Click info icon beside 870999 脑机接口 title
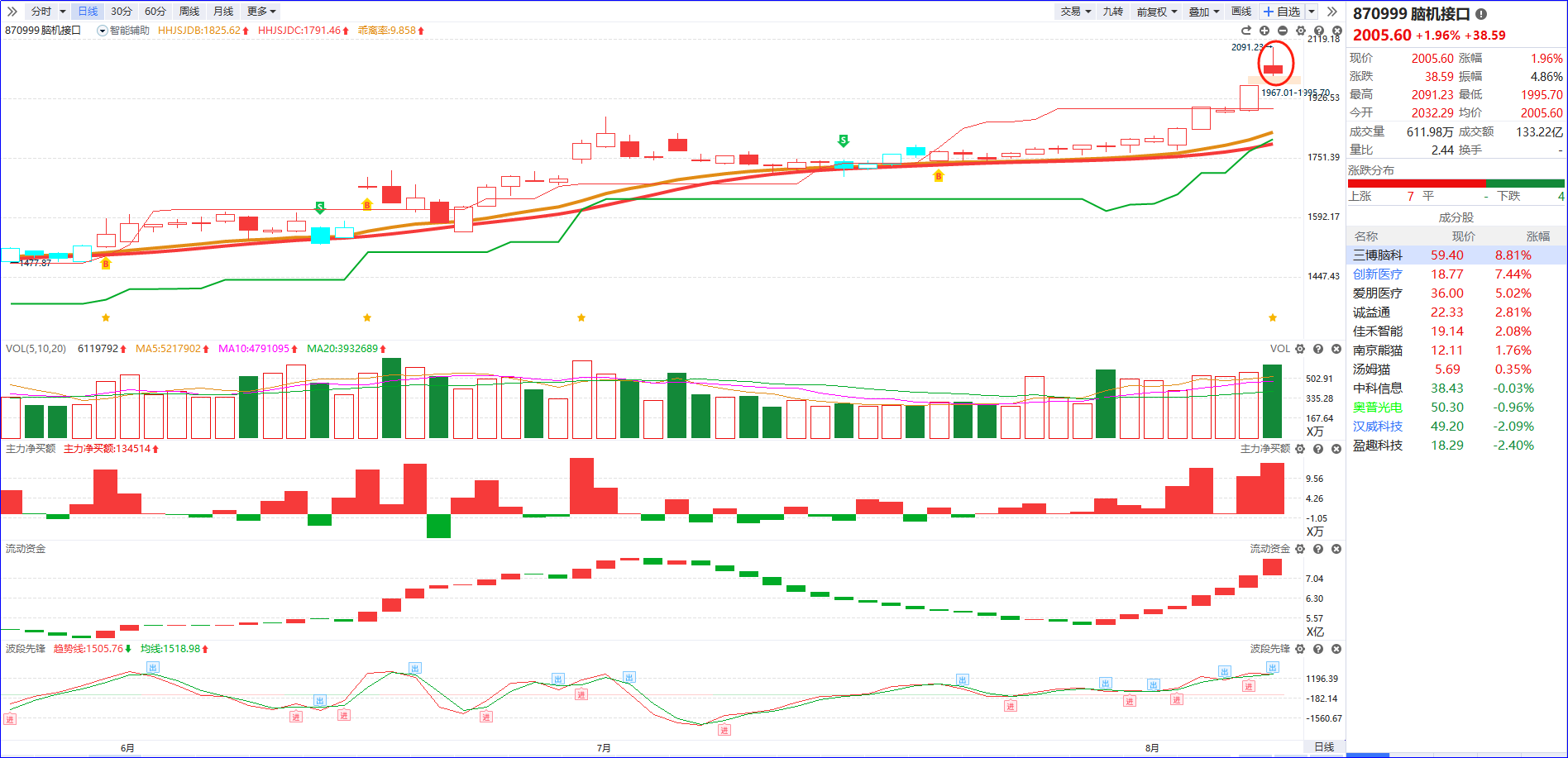The height and width of the screenshot is (758, 1568). tap(1481, 14)
